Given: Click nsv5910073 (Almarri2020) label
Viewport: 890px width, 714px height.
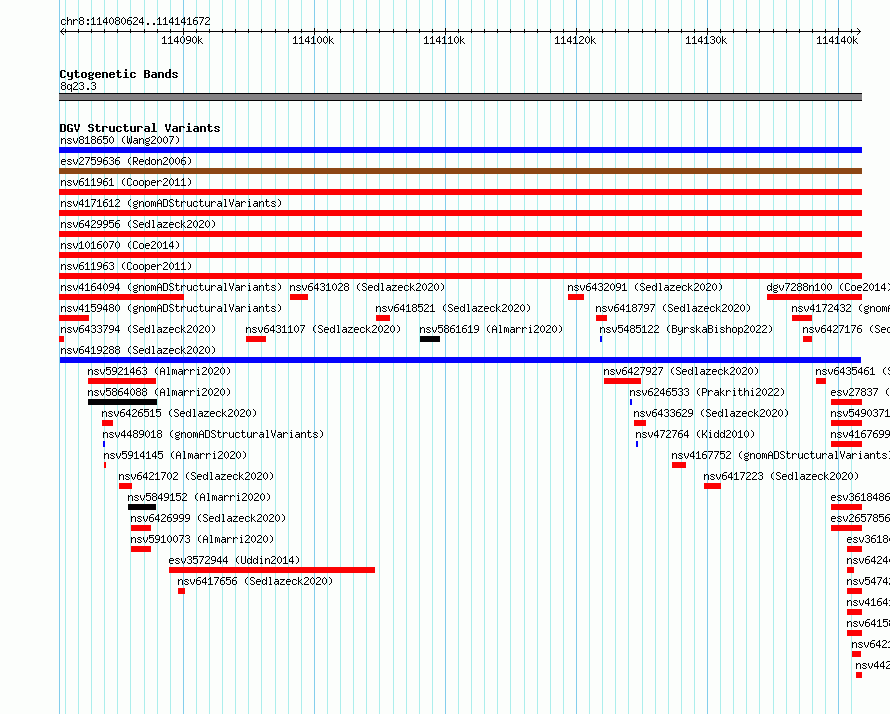Looking at the screenshot, I should 202,539.
